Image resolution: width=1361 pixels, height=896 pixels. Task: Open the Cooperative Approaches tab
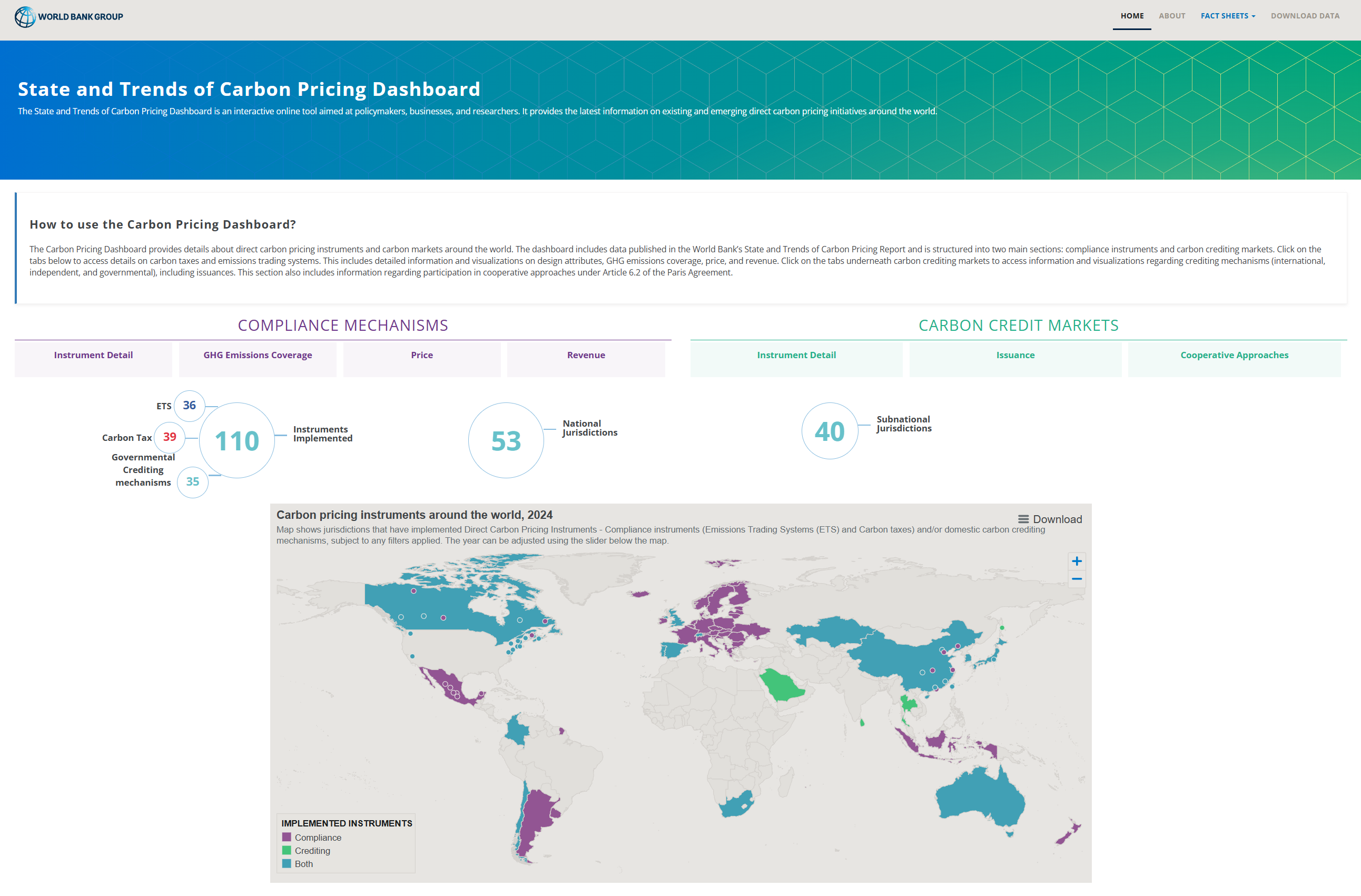(x=1234, y=359)
